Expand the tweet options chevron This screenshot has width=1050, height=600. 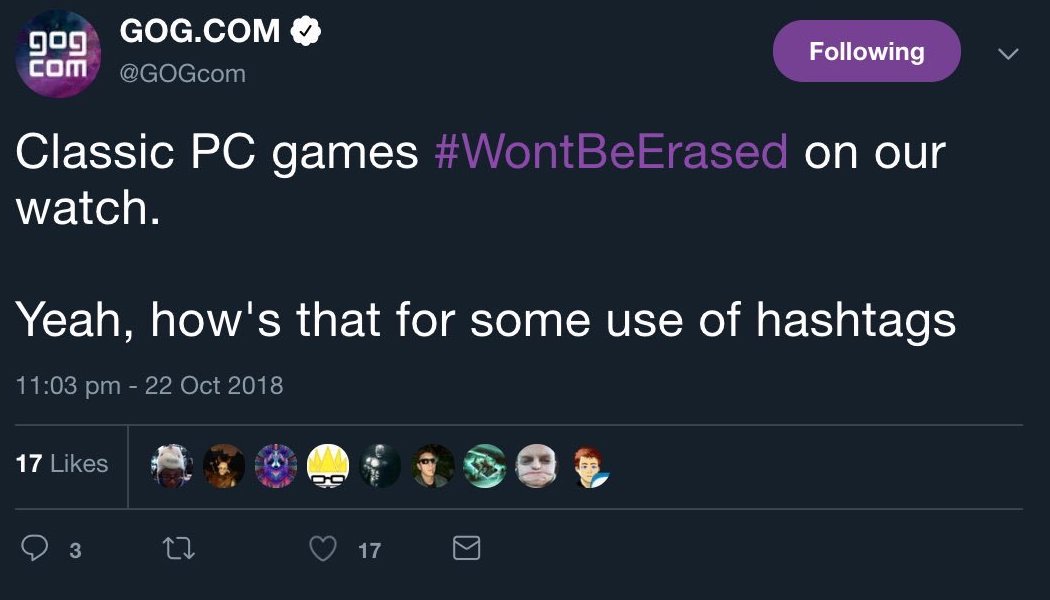pos(1009,53)
